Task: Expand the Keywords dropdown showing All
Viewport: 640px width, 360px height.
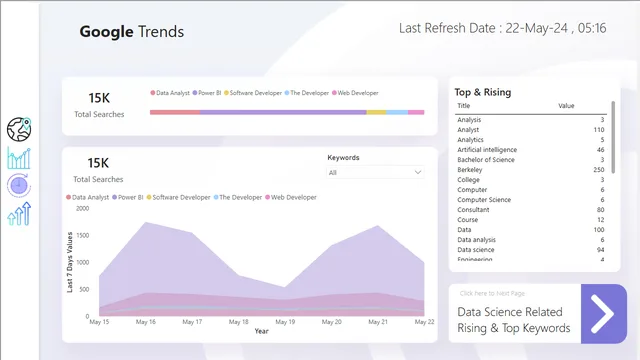Action: click(375, 172)
